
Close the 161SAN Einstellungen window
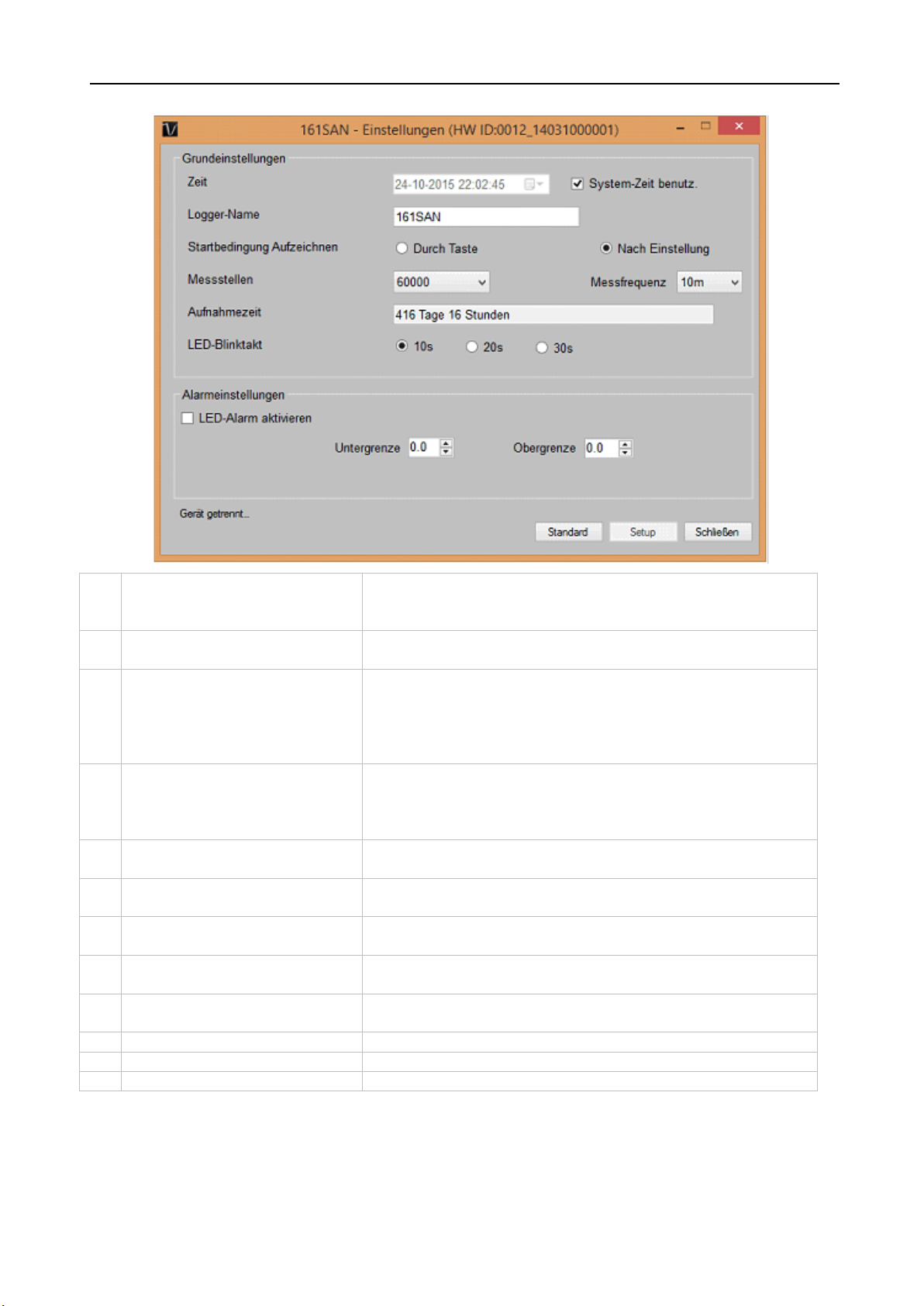pyautogui.click(x=739, y=126)
